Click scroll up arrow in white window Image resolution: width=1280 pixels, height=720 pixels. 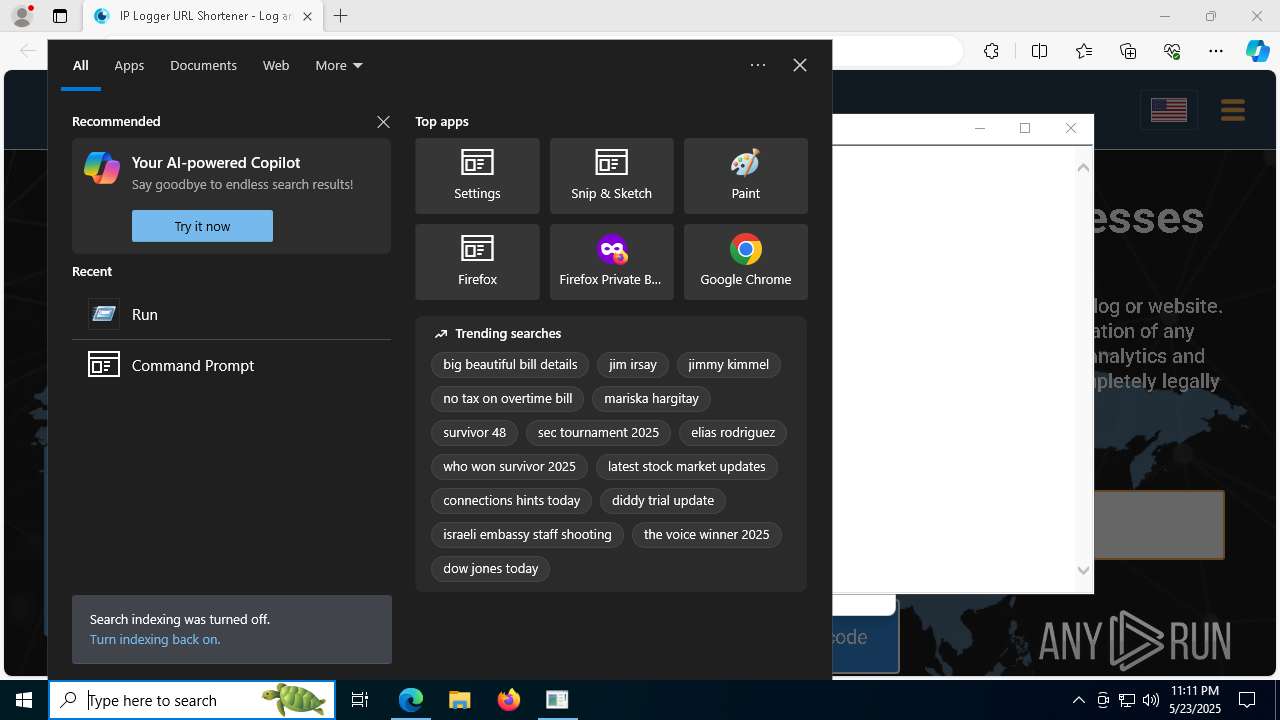1083,168
